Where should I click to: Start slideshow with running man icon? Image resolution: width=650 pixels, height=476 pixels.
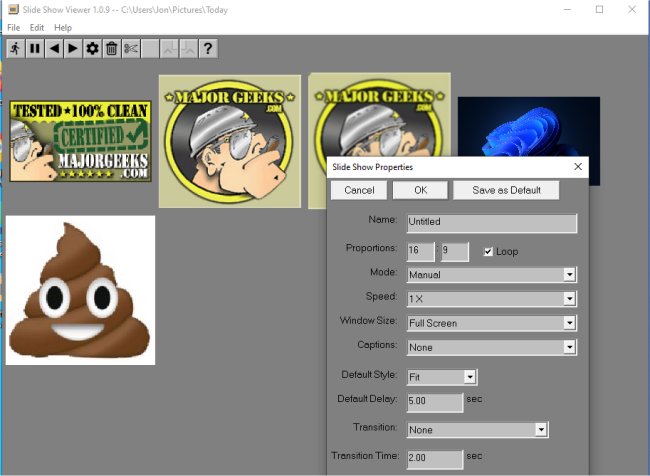(15, 49)
